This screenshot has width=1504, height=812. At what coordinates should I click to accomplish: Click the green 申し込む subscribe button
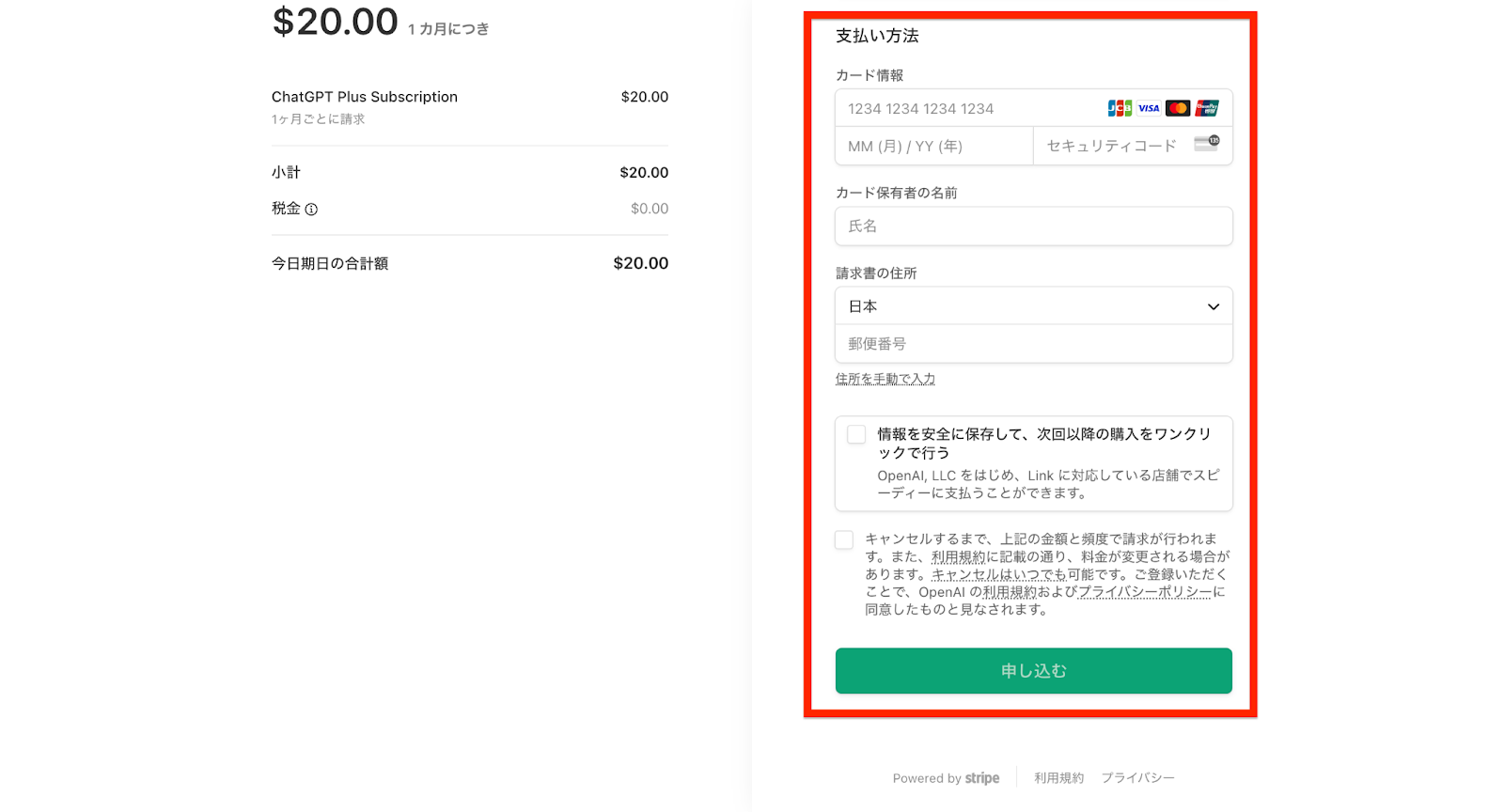(1034, 671)
